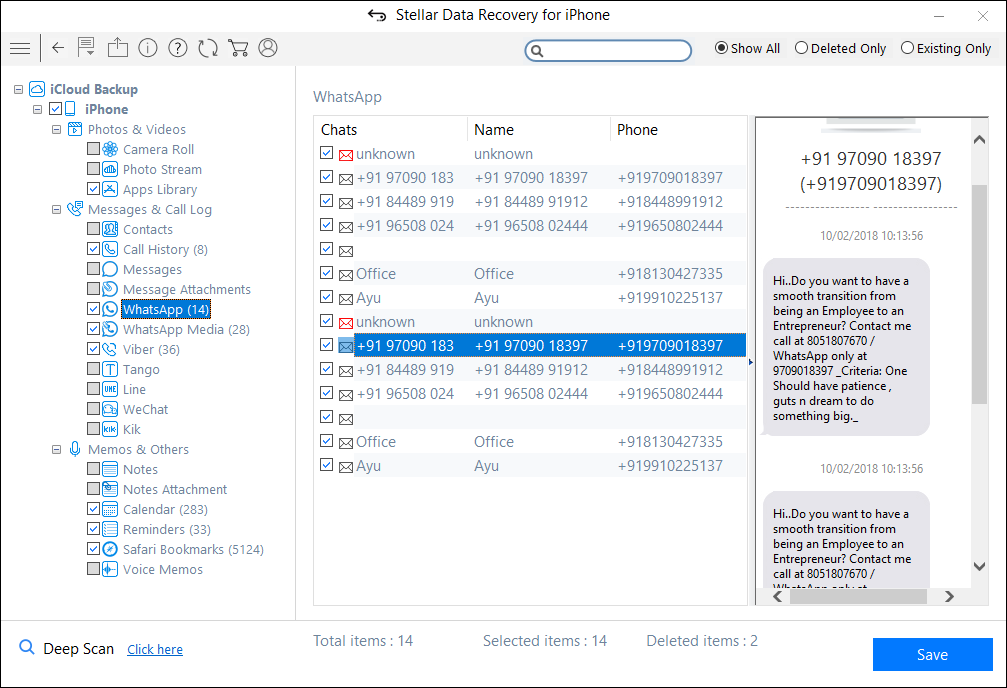The image size is (1007, 688).
Task: Click the preview scroll up arrow
Action: [x=979, y=139]
